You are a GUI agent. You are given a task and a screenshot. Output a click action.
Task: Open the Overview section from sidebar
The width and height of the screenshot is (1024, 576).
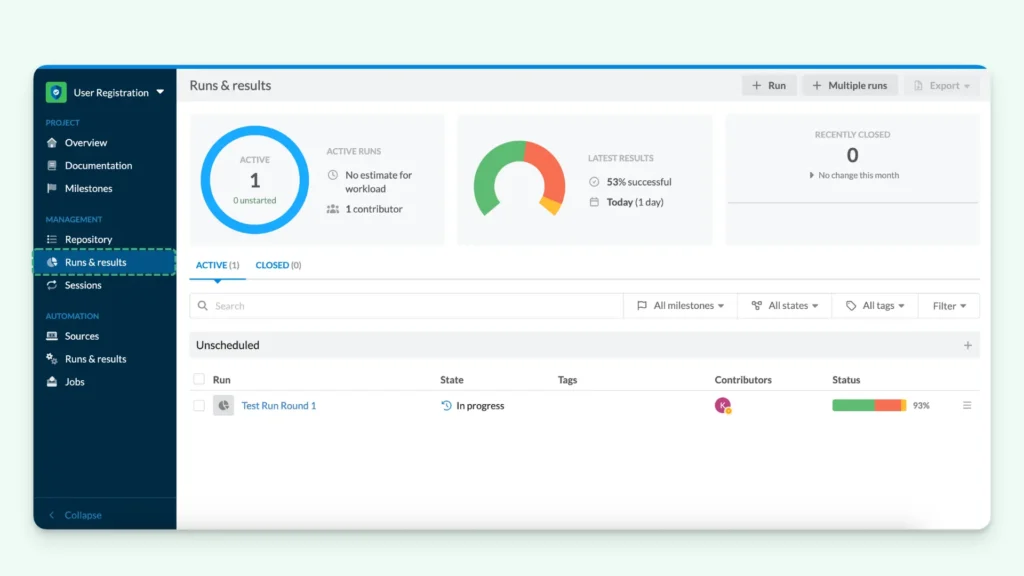point(52,142)
